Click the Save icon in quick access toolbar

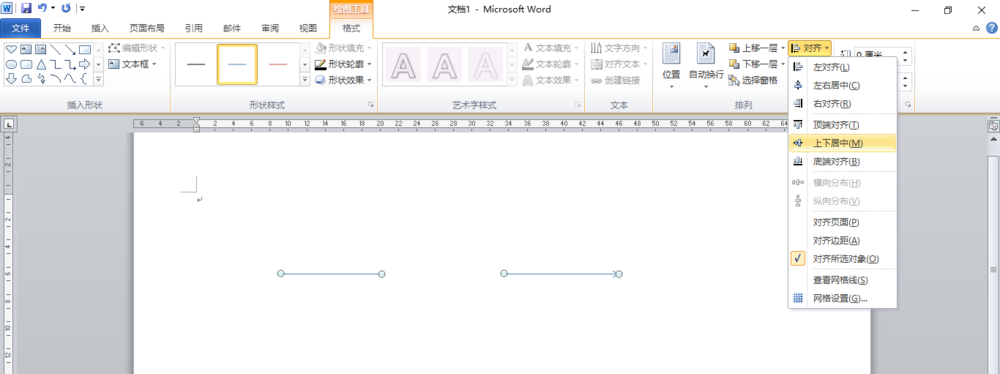[26, 9]
